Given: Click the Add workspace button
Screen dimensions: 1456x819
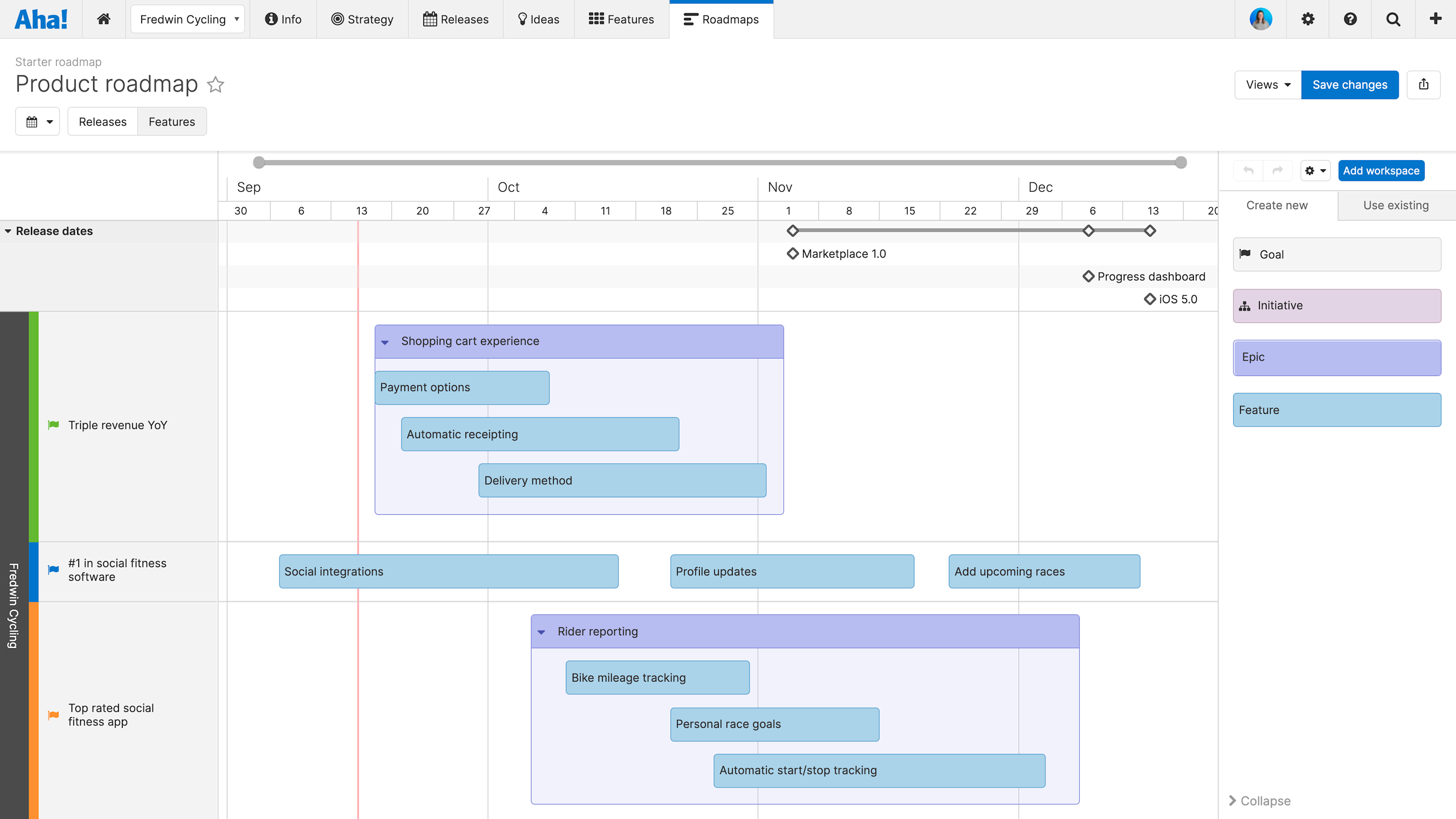Looking at the screenshot, I should [1381, 170].
